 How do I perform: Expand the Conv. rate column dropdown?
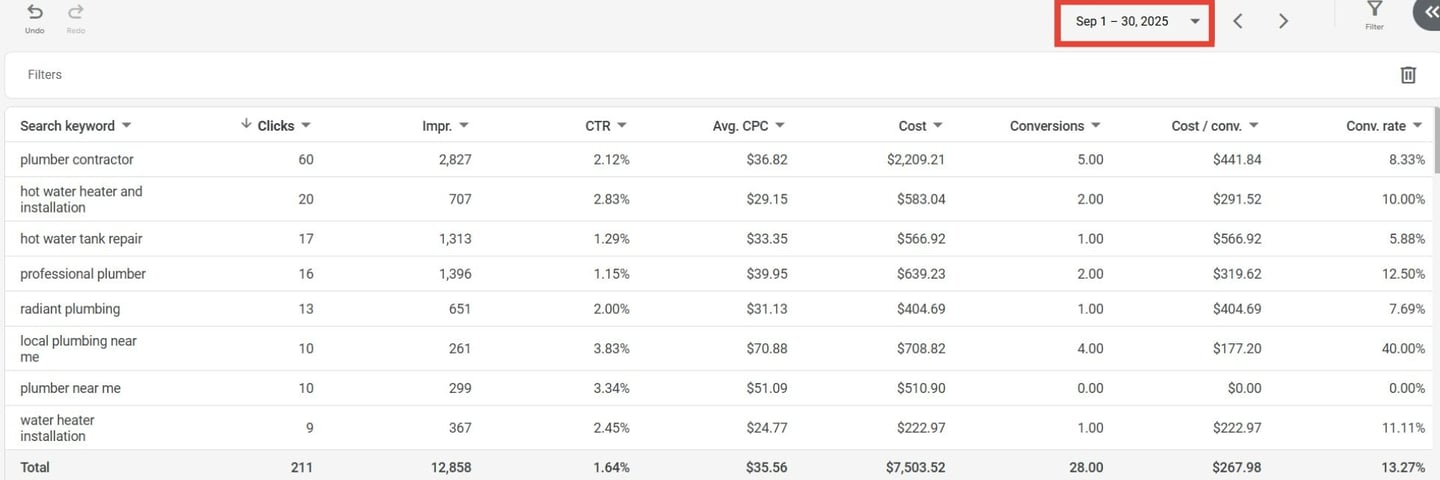point(1417,126)
